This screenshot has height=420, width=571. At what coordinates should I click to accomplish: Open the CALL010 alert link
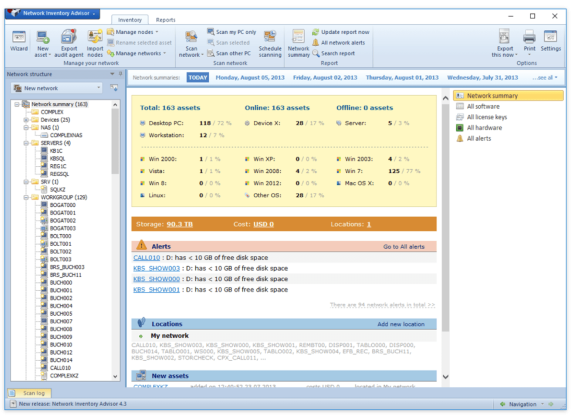tap(146, 258)
